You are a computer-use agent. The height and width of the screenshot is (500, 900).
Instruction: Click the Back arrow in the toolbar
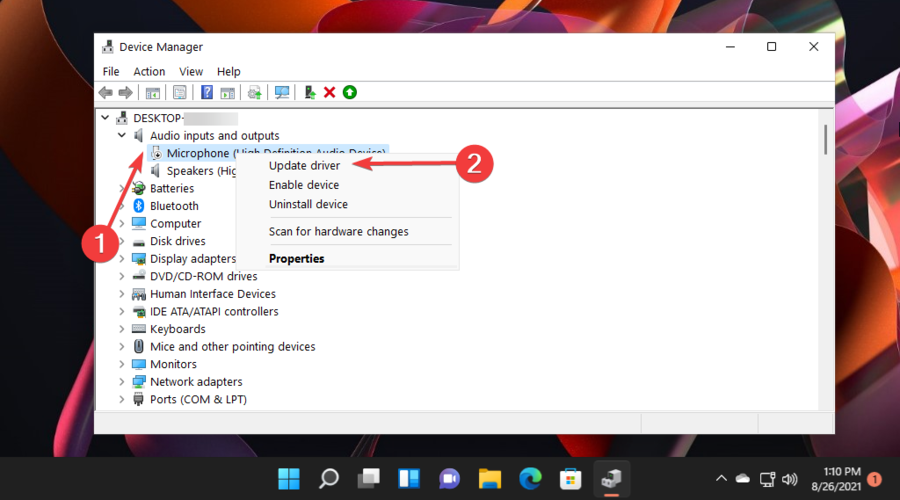coord(106,93)
